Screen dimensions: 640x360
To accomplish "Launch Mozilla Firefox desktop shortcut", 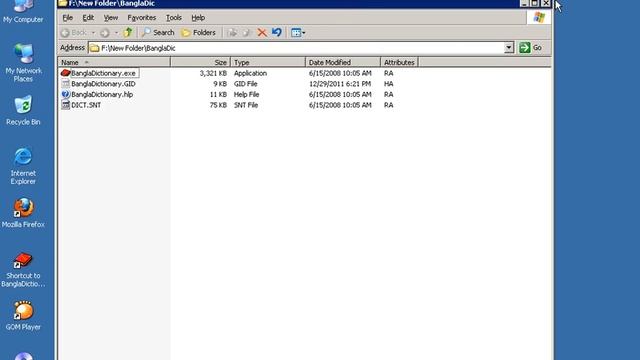I will click(23, 213).
